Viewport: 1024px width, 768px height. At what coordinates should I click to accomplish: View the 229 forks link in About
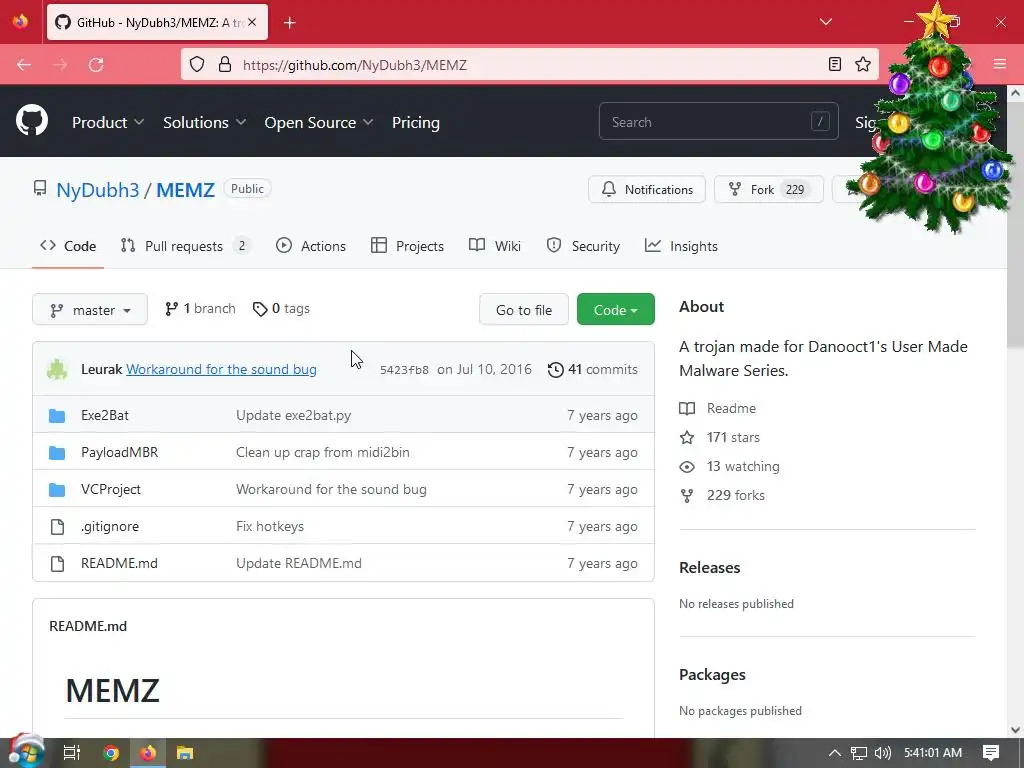coord(722,495)
